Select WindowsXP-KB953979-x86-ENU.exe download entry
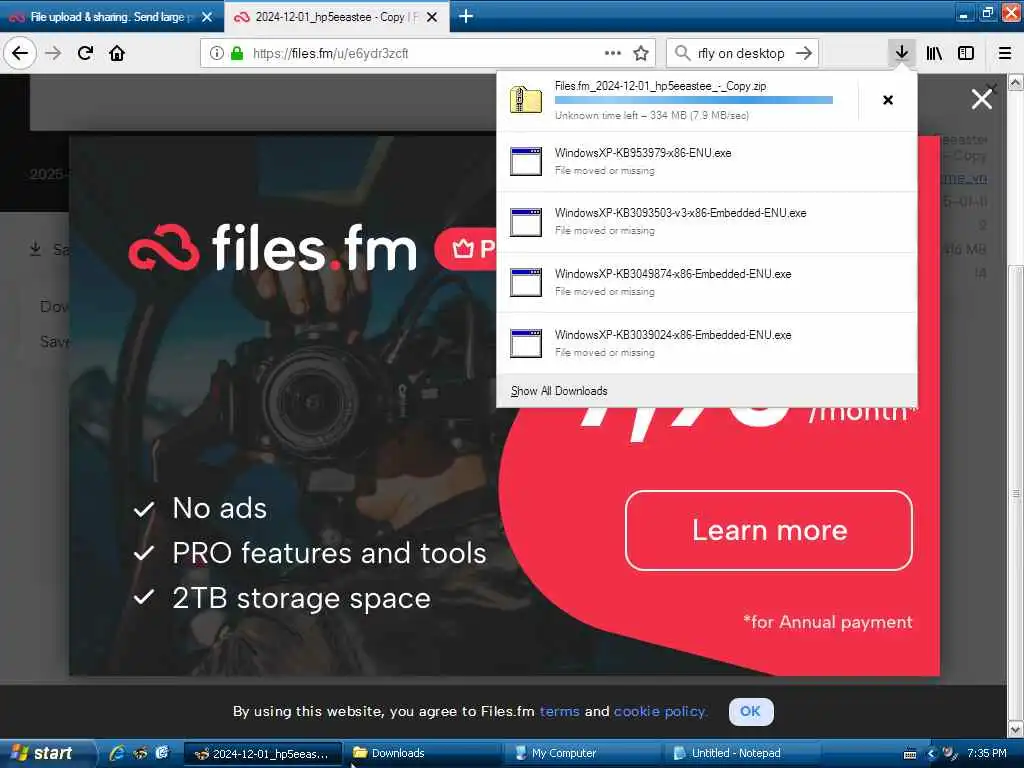The width and height of the screenshot is (1024, 768). click(x=707, y=161)
